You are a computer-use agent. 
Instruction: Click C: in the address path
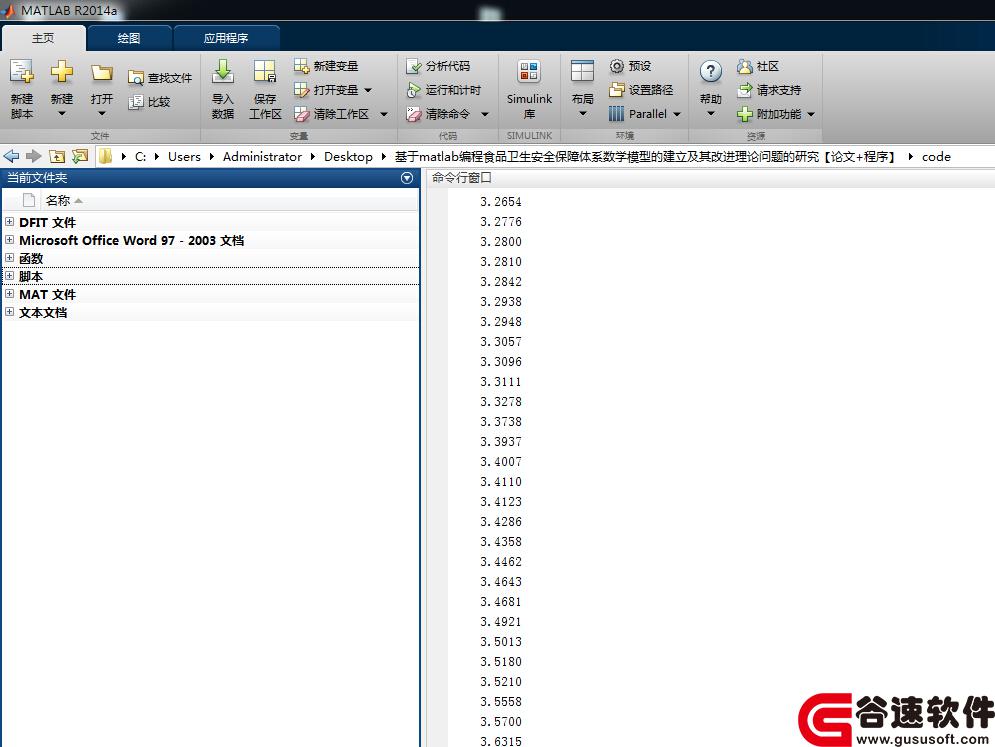coord(140,157)
